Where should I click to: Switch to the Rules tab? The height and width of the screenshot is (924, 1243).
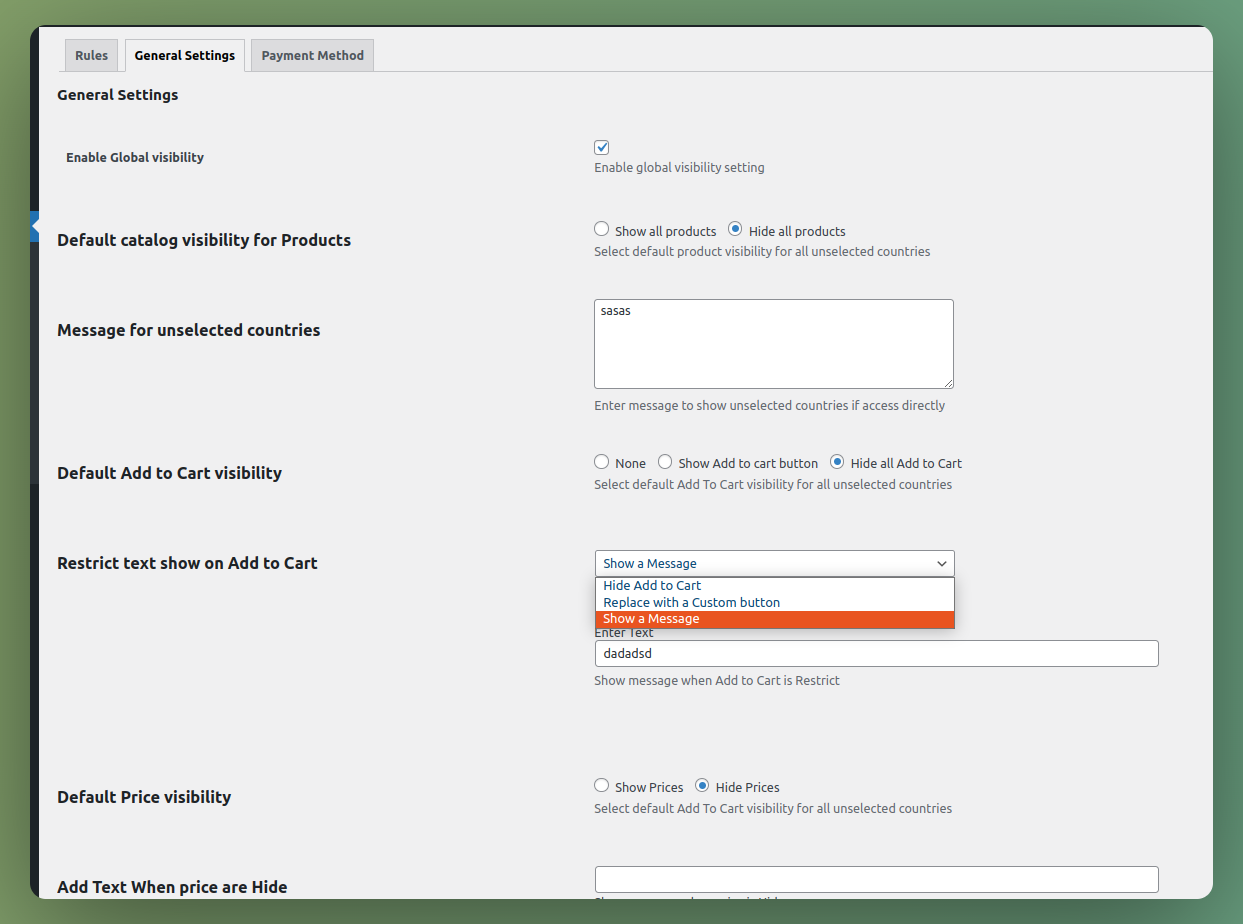[x=91, y=56]
